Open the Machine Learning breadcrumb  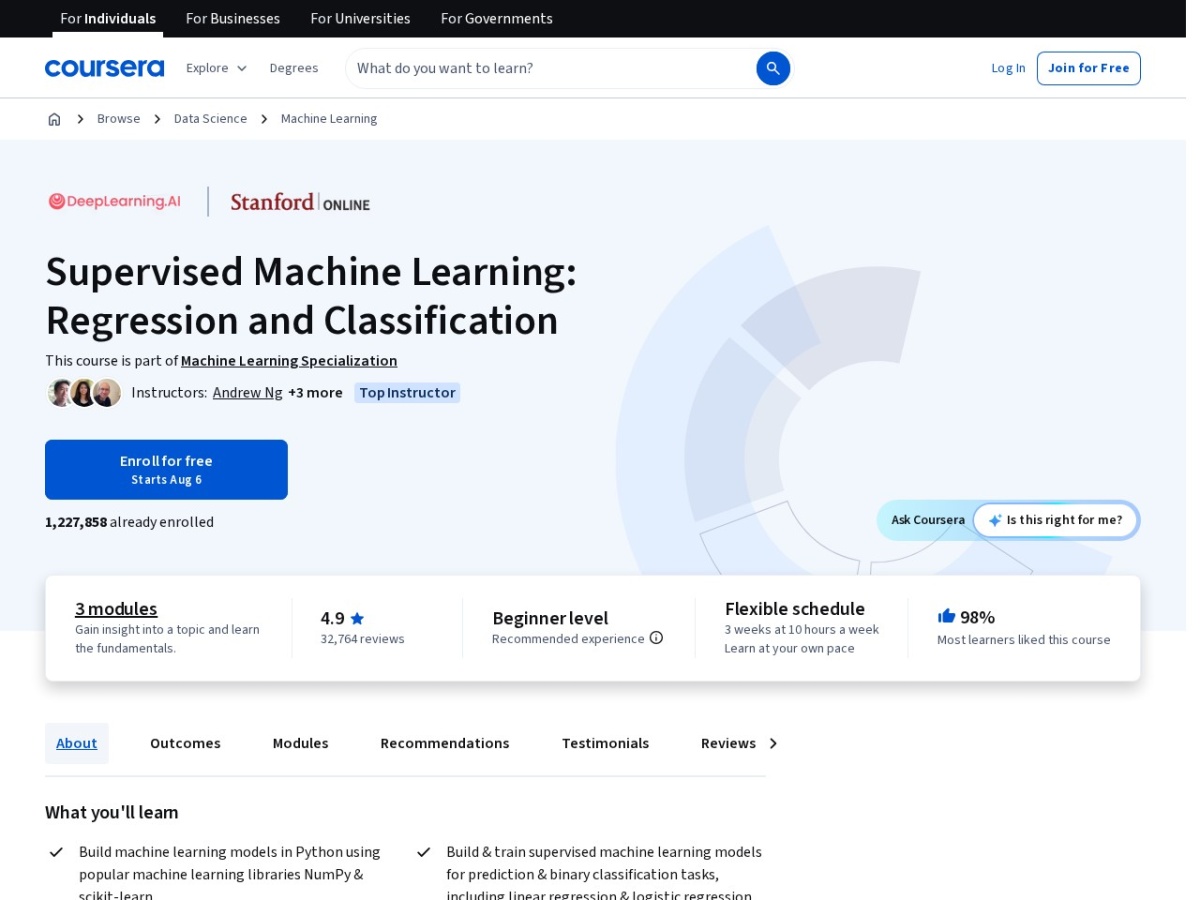329,119
